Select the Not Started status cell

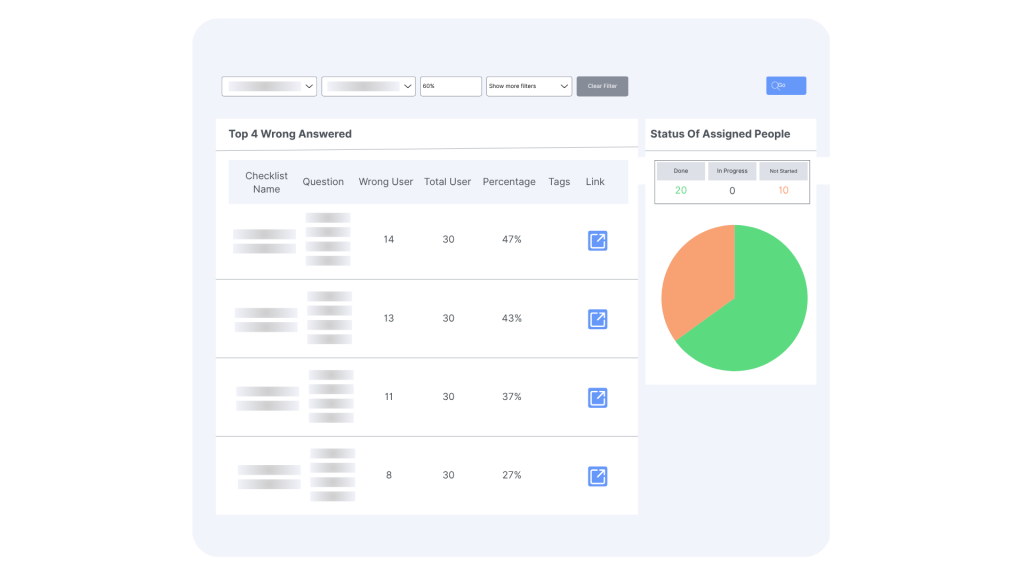[783, 171]
